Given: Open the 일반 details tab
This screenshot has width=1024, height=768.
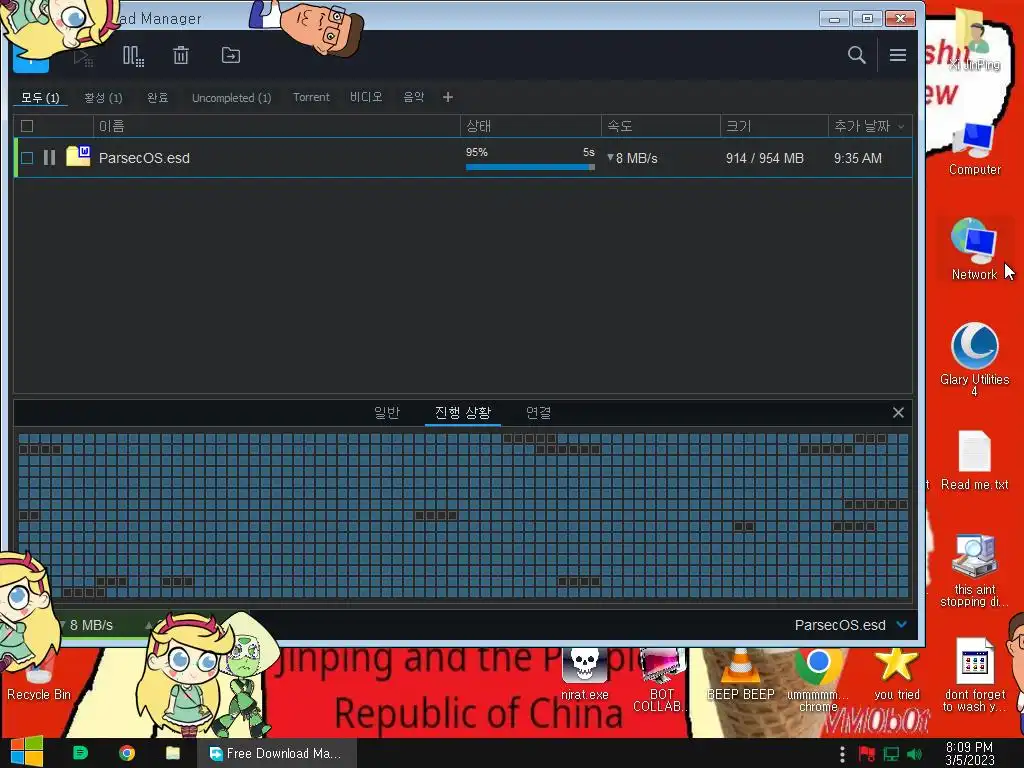Looking at the screenshot, I should (x=387, y=413).
